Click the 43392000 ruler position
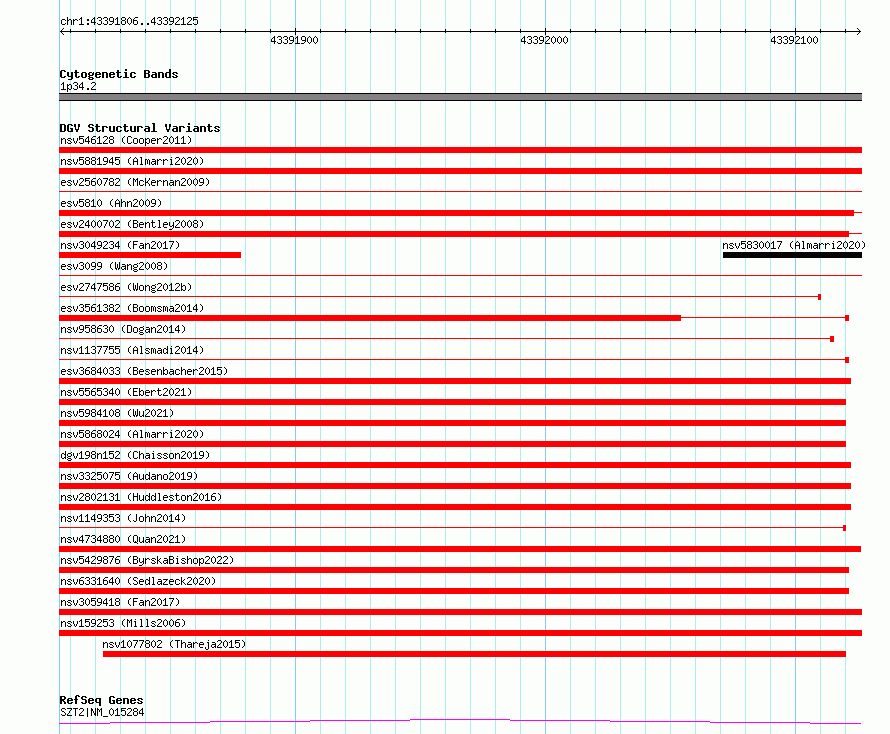Image resolution: width=890 pixels, height=734 pixels. (x=544, y=40)
